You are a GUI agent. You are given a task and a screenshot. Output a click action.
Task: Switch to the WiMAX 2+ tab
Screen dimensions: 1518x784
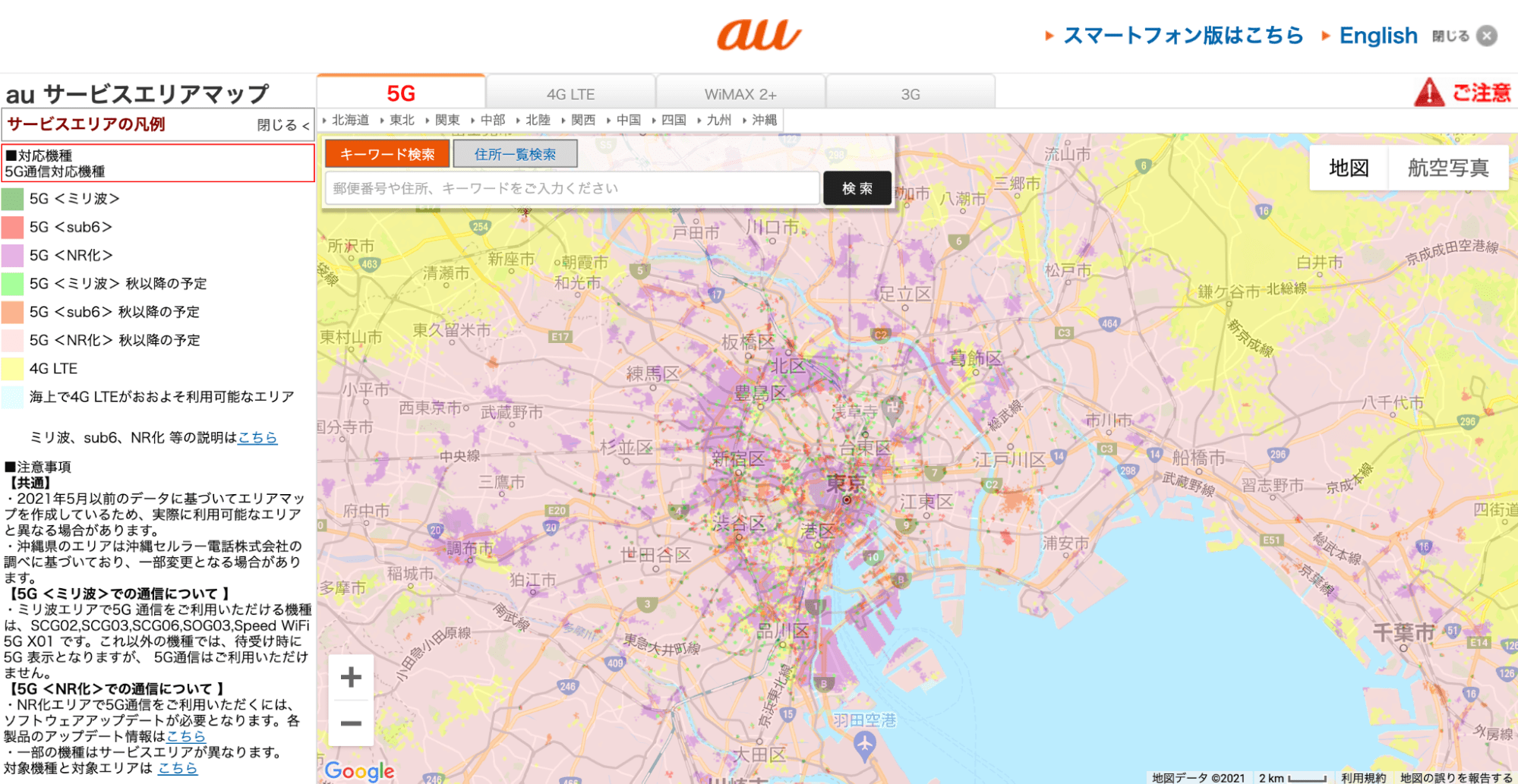tap(740, 94)
